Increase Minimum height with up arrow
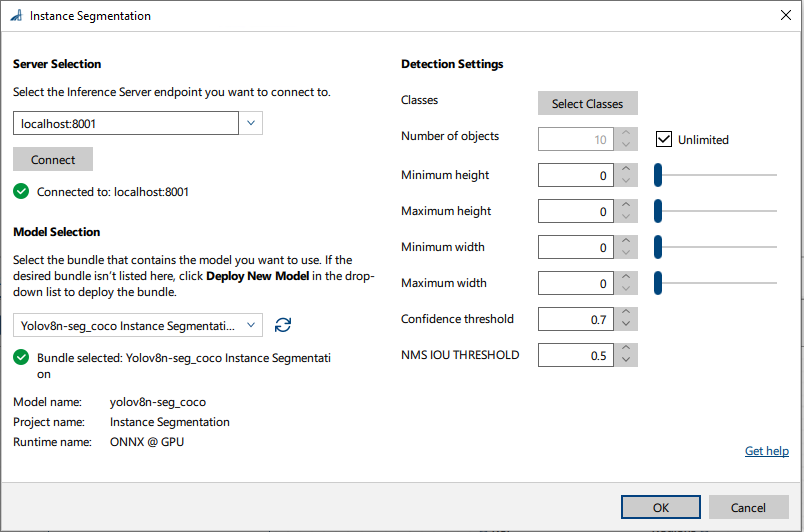 [626, 169]
